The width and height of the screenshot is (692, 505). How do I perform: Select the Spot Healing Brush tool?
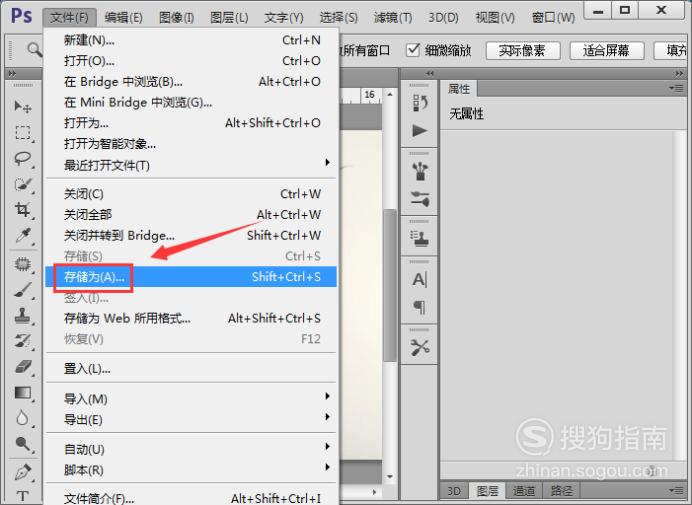pos(23,264)
